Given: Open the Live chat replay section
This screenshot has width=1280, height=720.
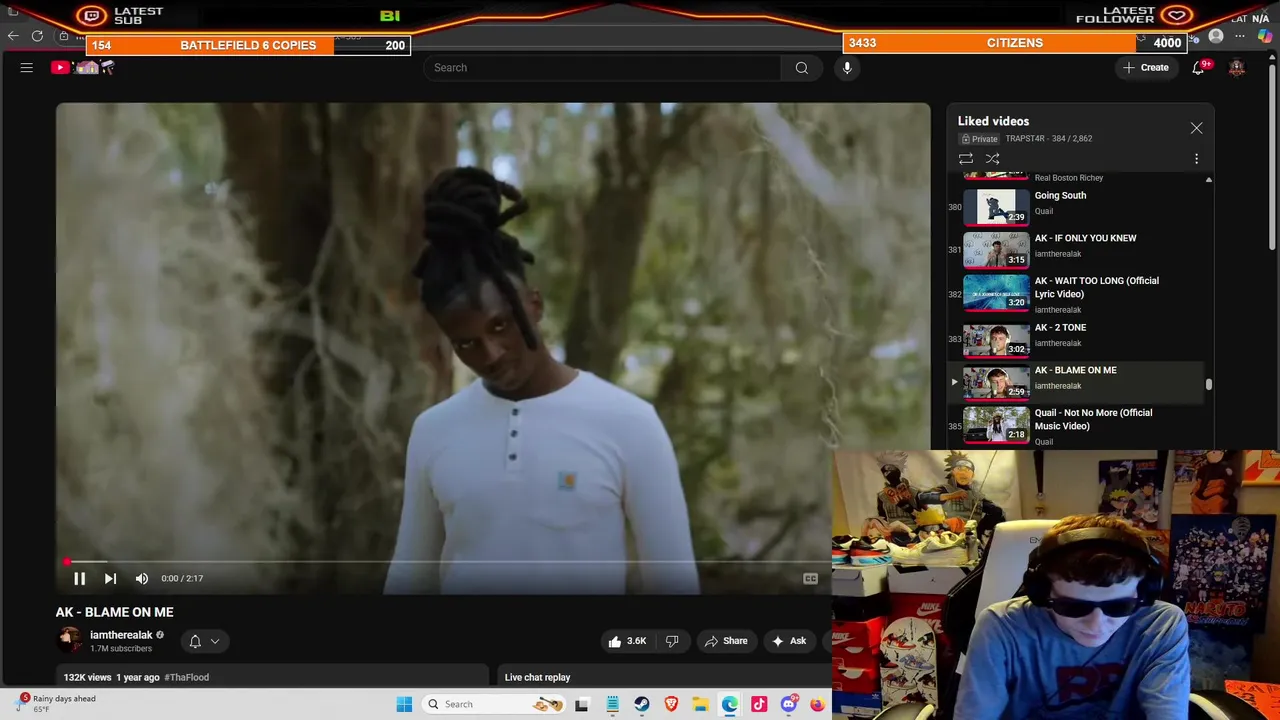Looking at the screenshot, I should click(x=537, y=677).
